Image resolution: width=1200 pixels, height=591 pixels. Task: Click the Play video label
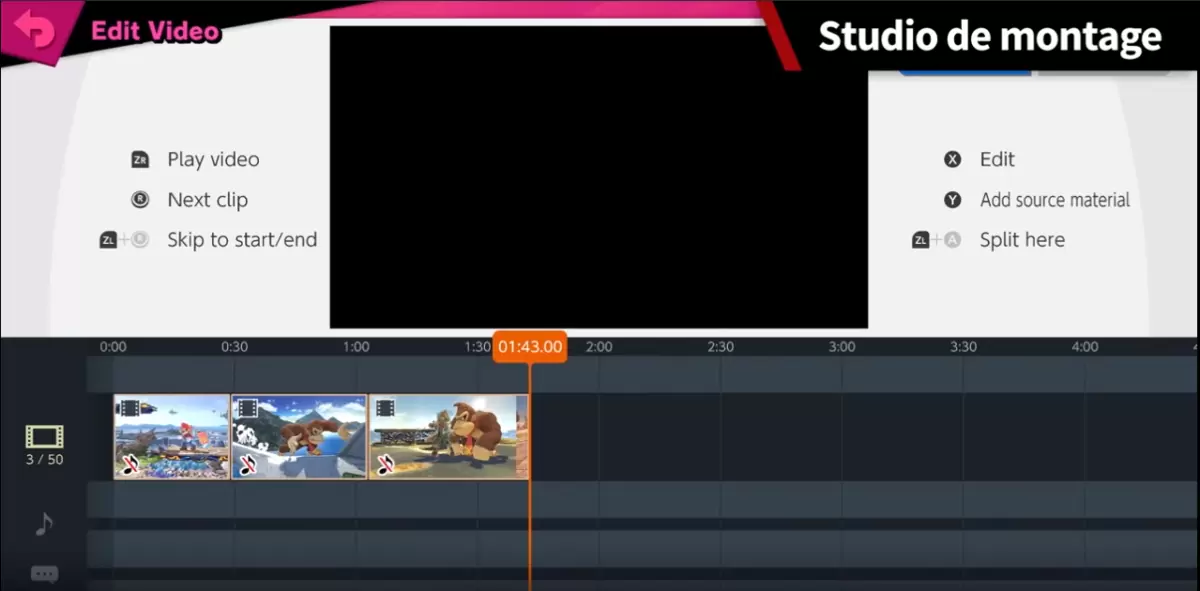point(213,160)
